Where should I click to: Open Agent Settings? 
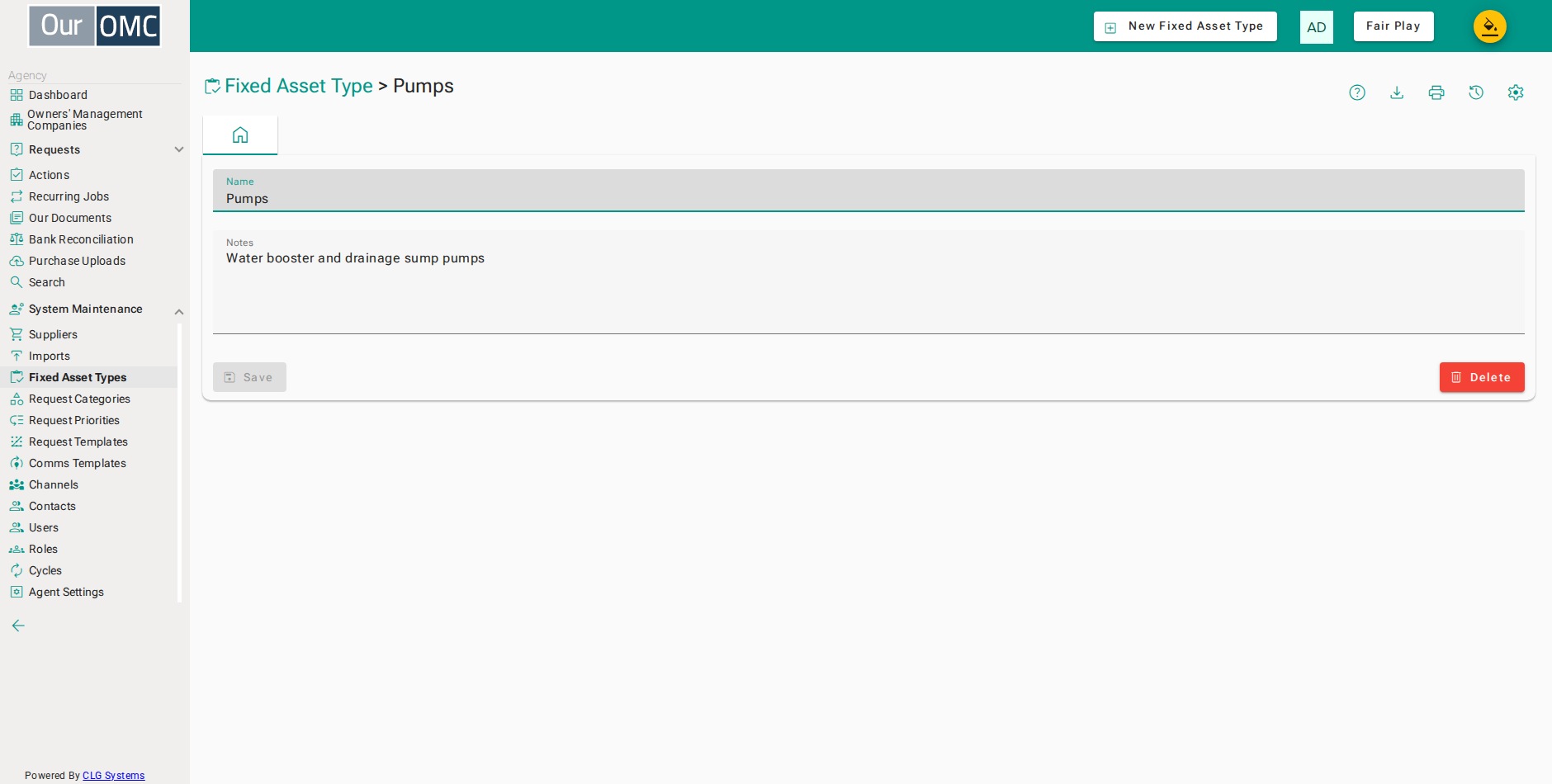pyautogui.click(x=66, y=592)
